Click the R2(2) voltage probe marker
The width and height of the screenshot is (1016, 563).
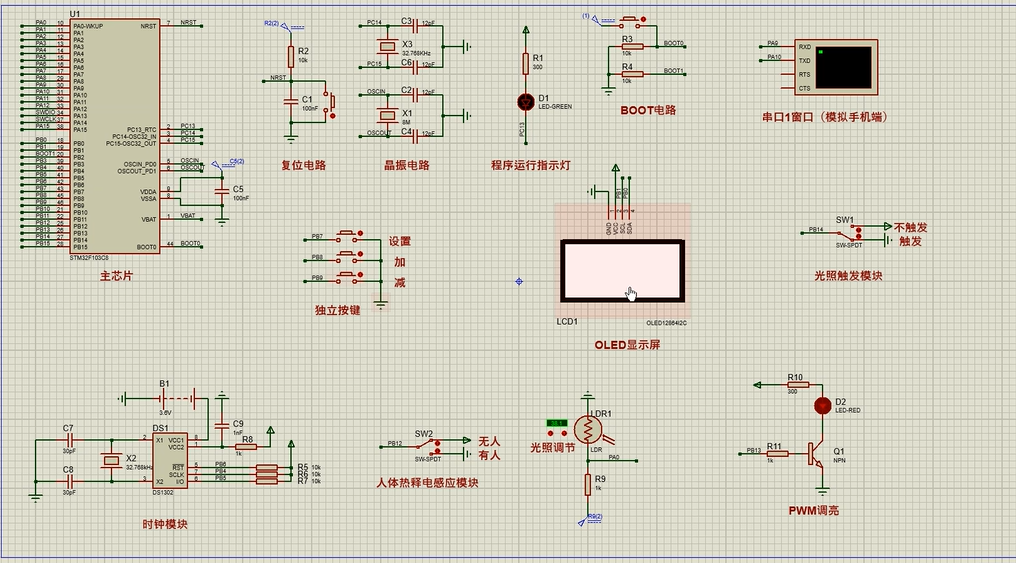click(284, 25)
